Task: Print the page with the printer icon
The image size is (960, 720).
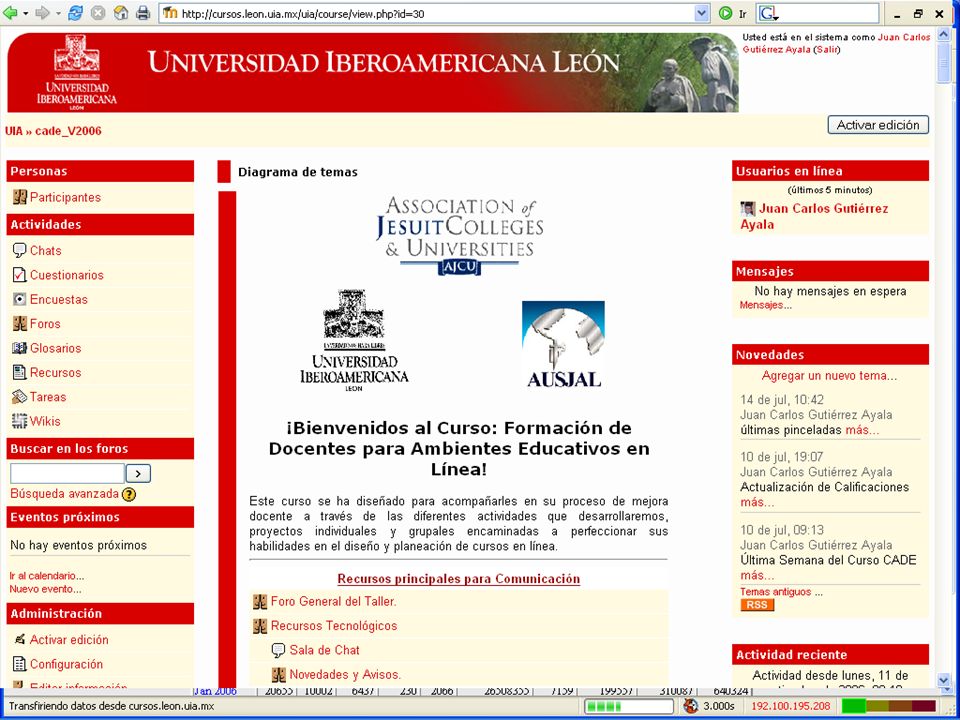Action: [x=143, y=12]
